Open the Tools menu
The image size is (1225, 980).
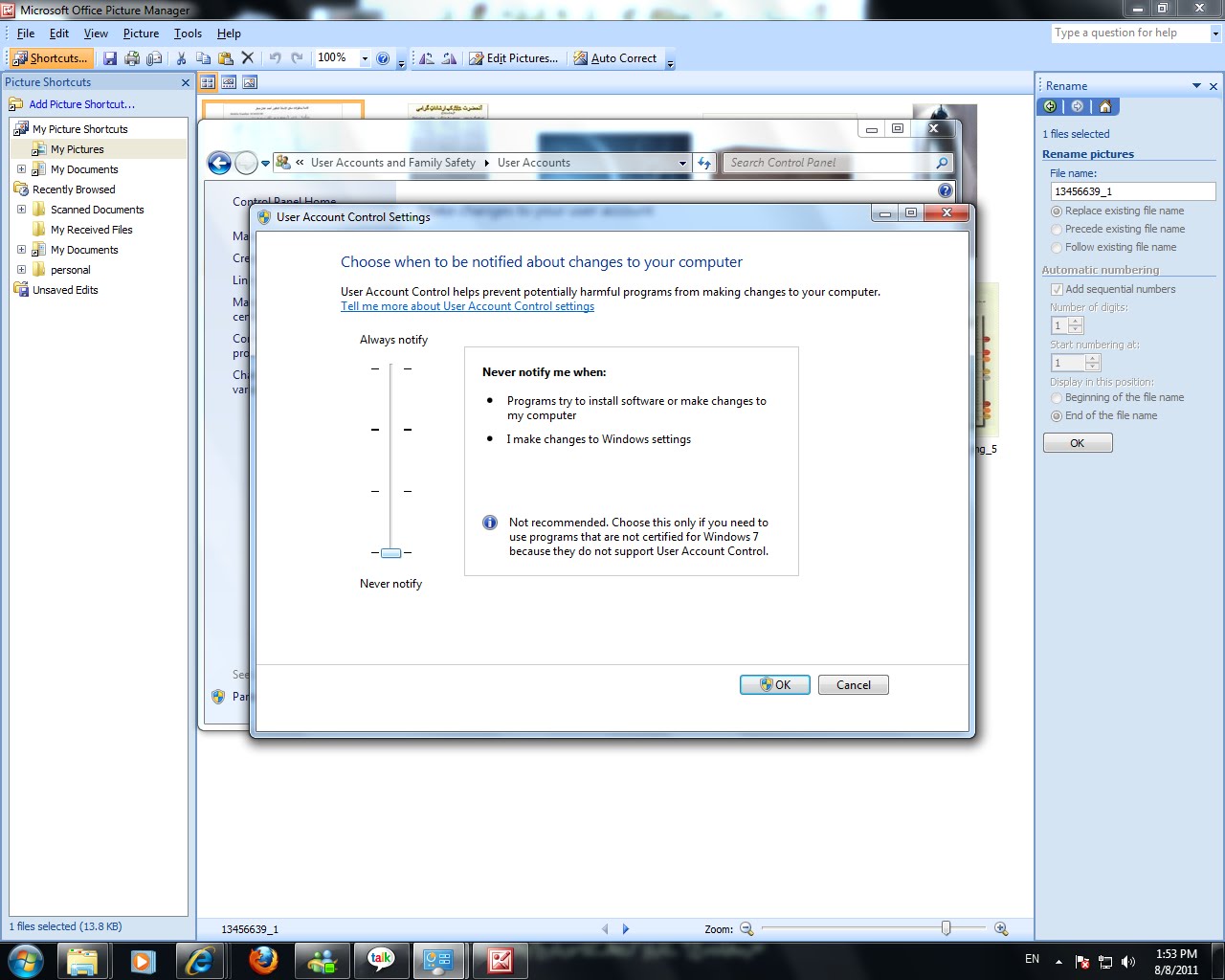187,33
